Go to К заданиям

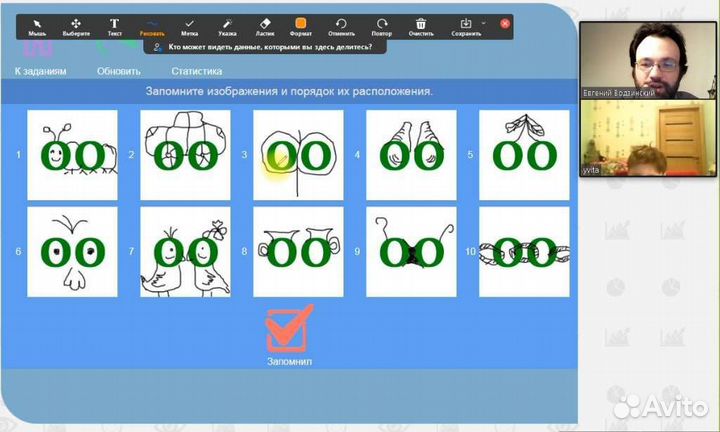pyautogui.click(x=41, y=71)
